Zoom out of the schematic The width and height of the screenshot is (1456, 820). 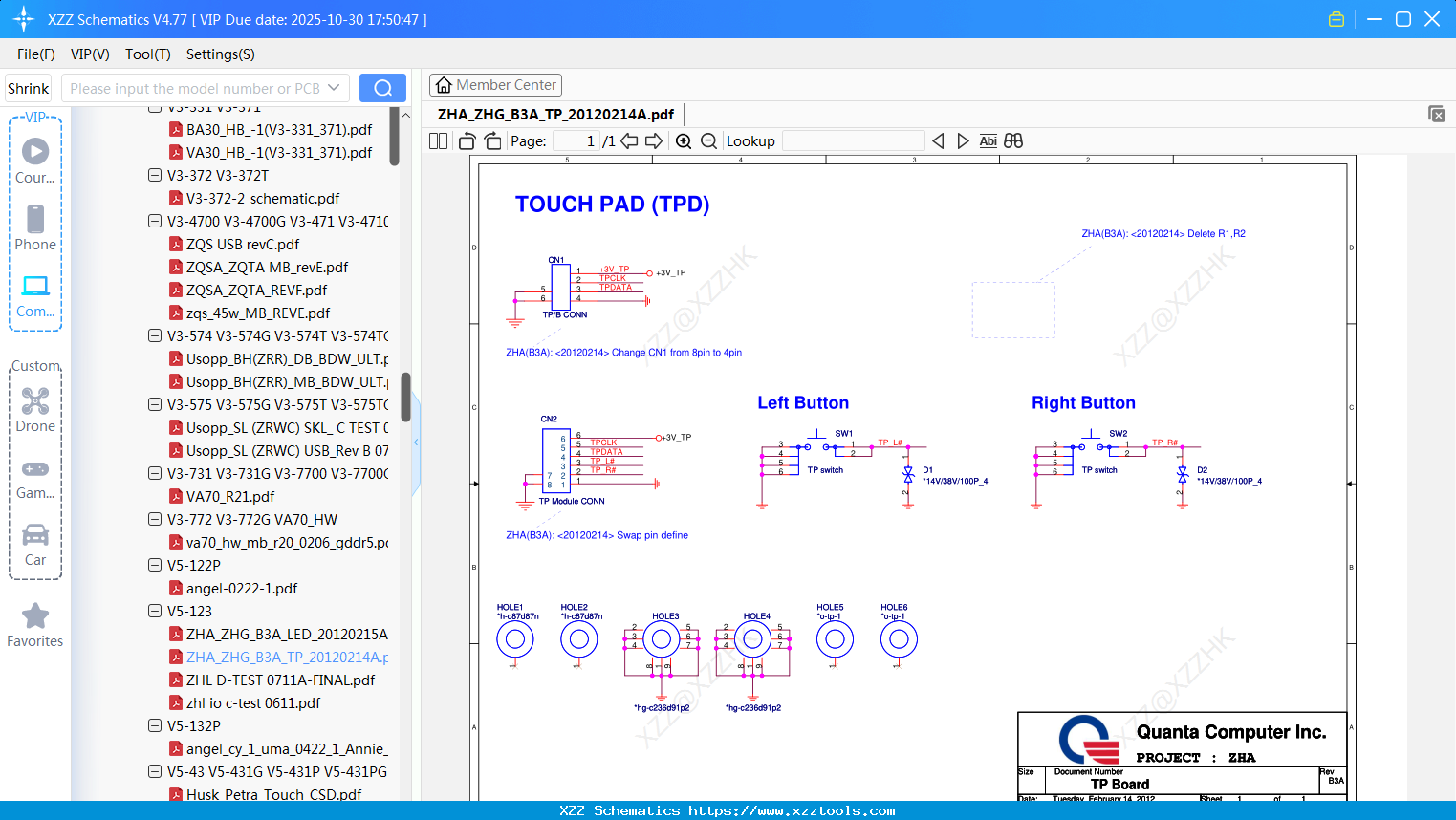coord(708,140)
